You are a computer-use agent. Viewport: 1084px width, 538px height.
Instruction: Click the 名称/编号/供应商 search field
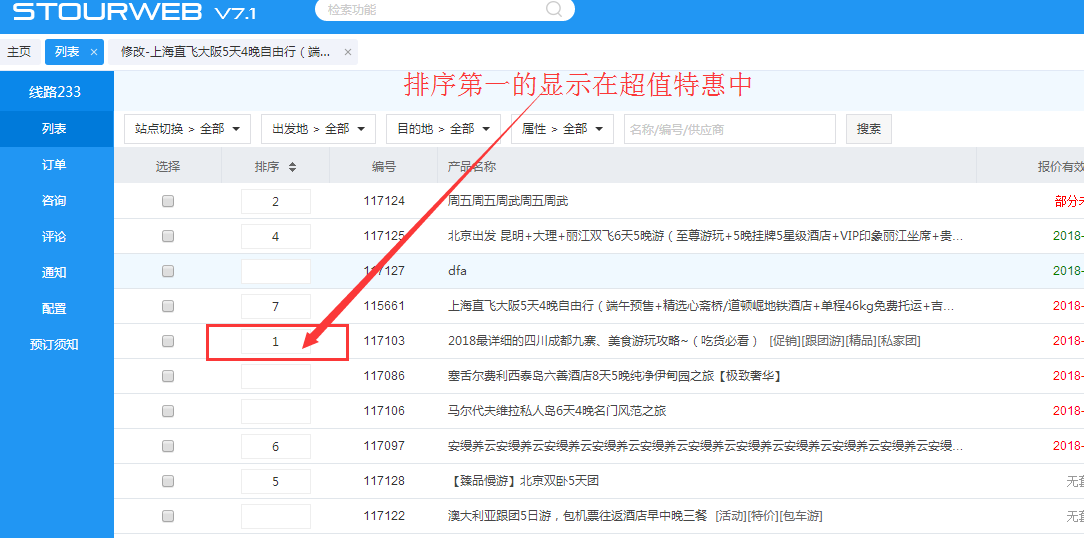click(x=729, y=129)
